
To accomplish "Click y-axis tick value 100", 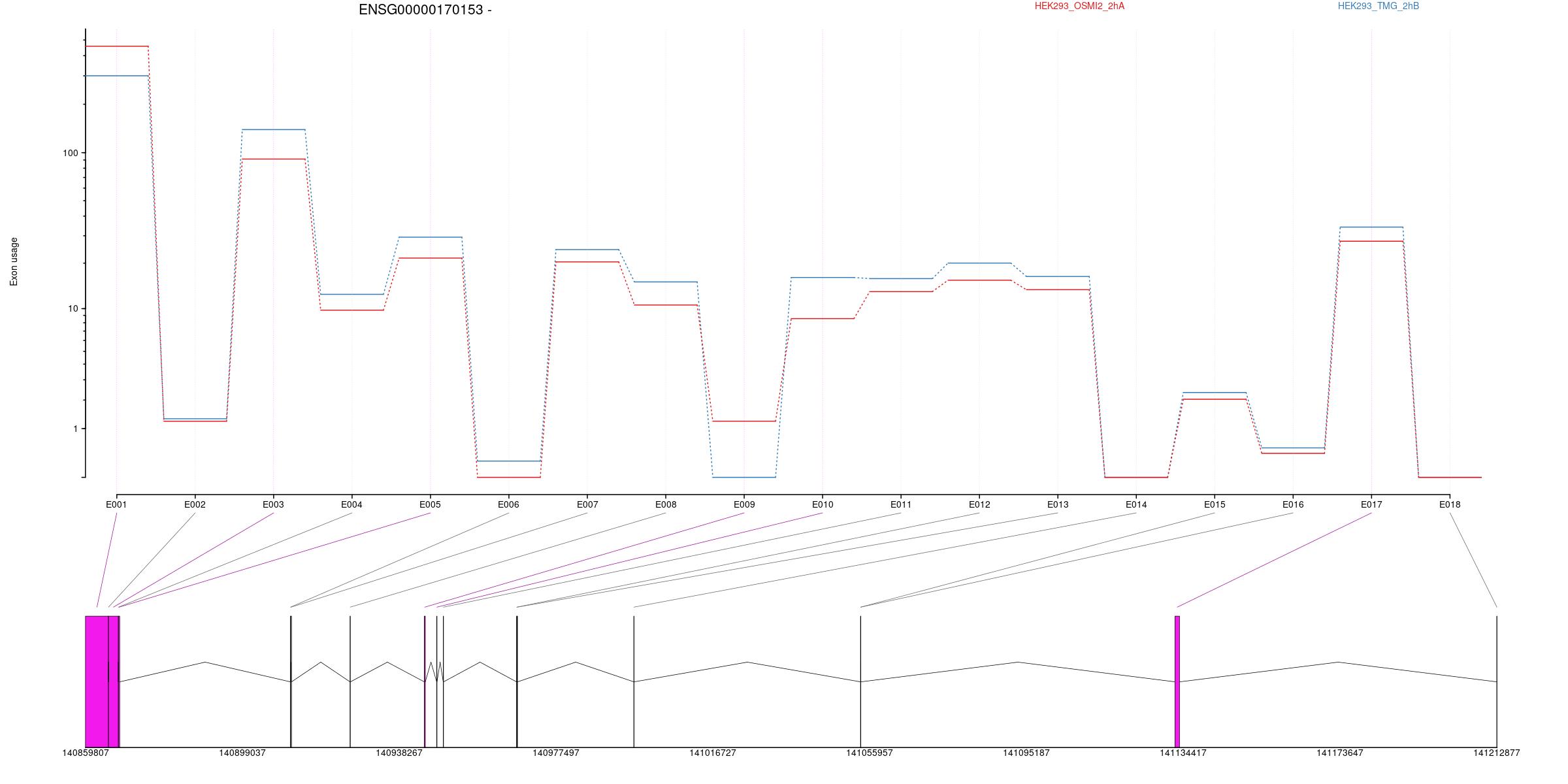I will click(70, 153).
